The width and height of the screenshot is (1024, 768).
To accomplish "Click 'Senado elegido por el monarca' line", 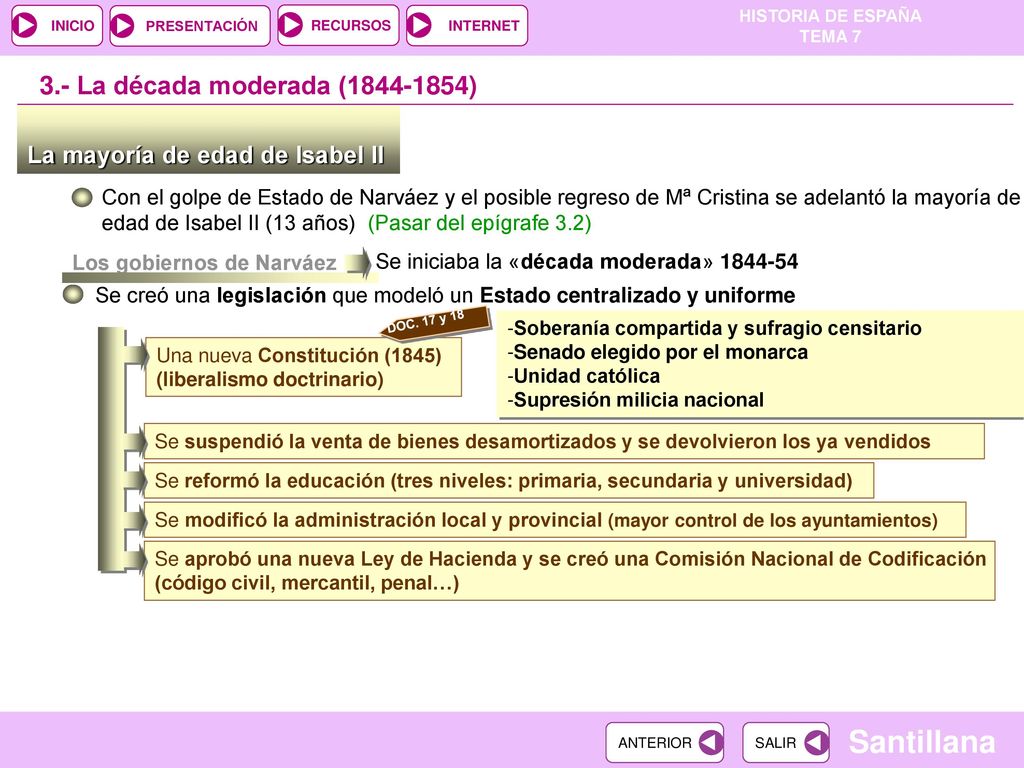I will pyautogui.click(x=657, y=352).
